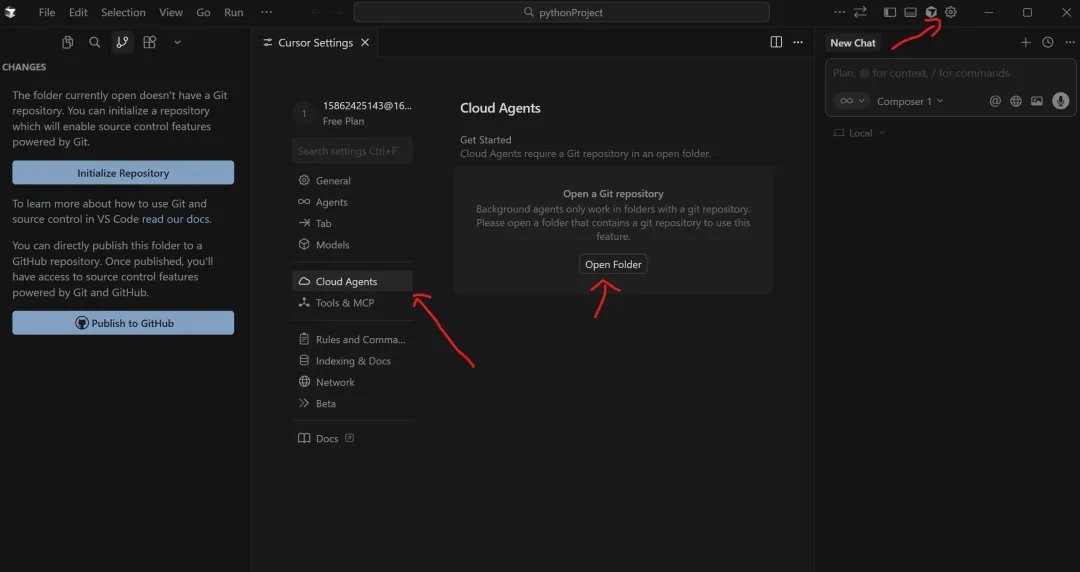The width and height of the screenshot is (1080, 572).
Task: Click the @ add context icon
Action: 995,101
